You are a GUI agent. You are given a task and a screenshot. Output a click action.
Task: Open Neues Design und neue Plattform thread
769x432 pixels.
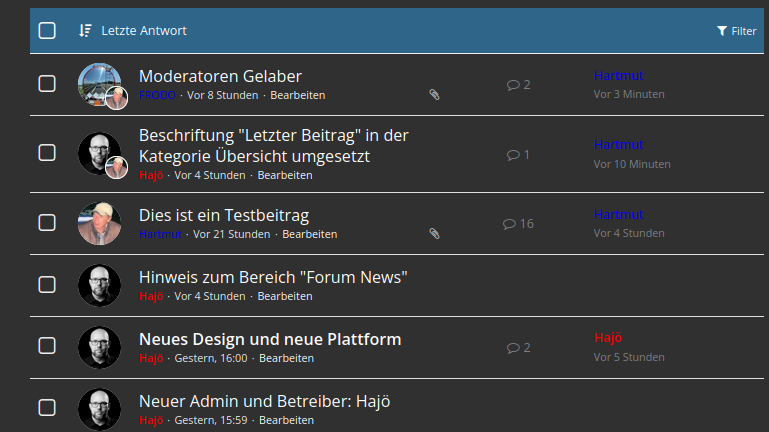pyautogui.click(x=270, y=339)
